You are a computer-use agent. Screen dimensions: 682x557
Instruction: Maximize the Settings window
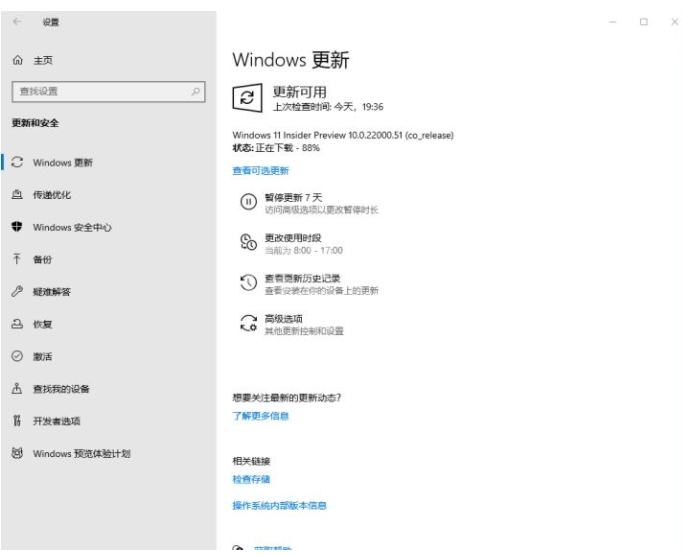click(644, 22)
